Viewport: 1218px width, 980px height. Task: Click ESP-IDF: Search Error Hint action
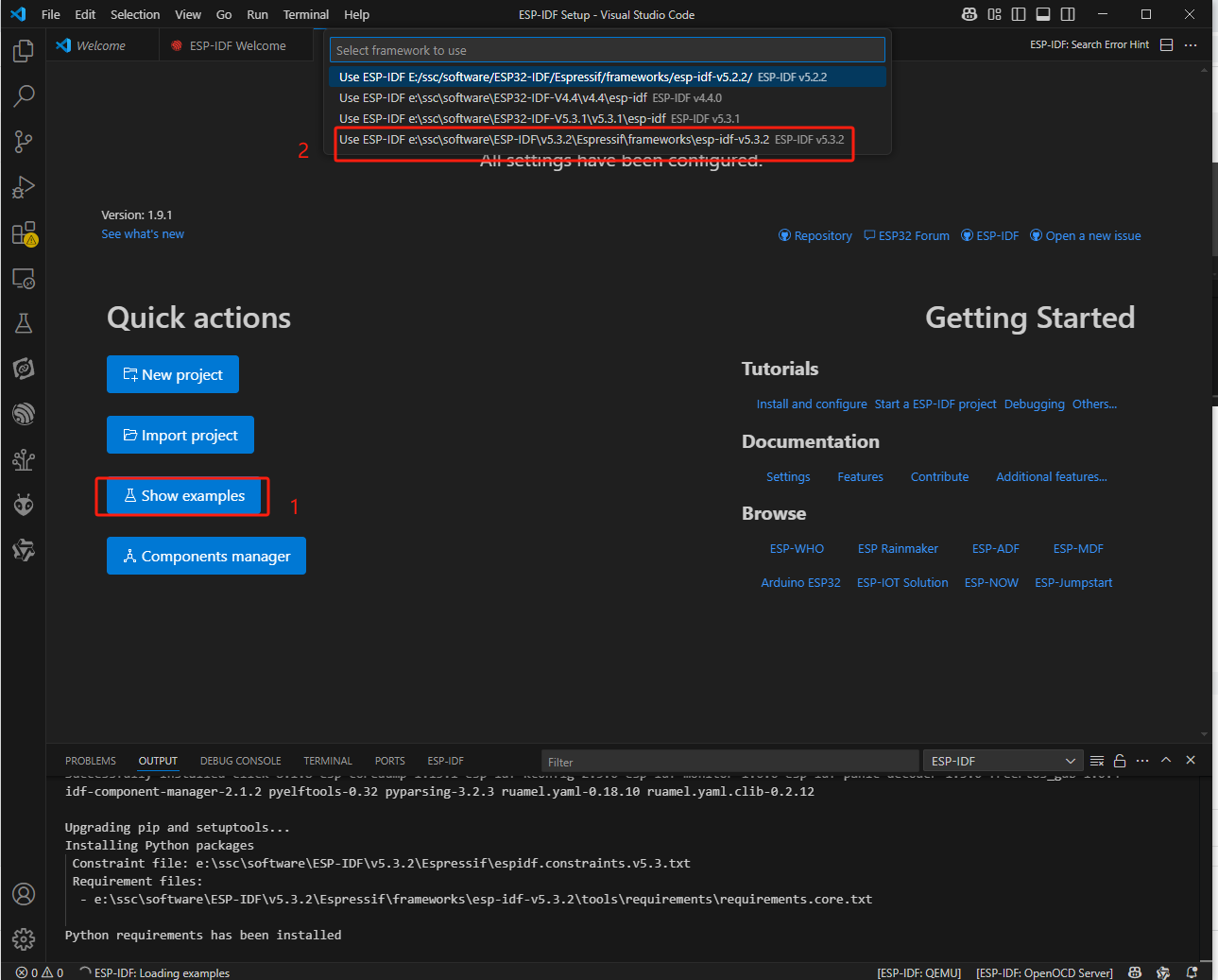pyautogui.click(x=1089, y=44)
